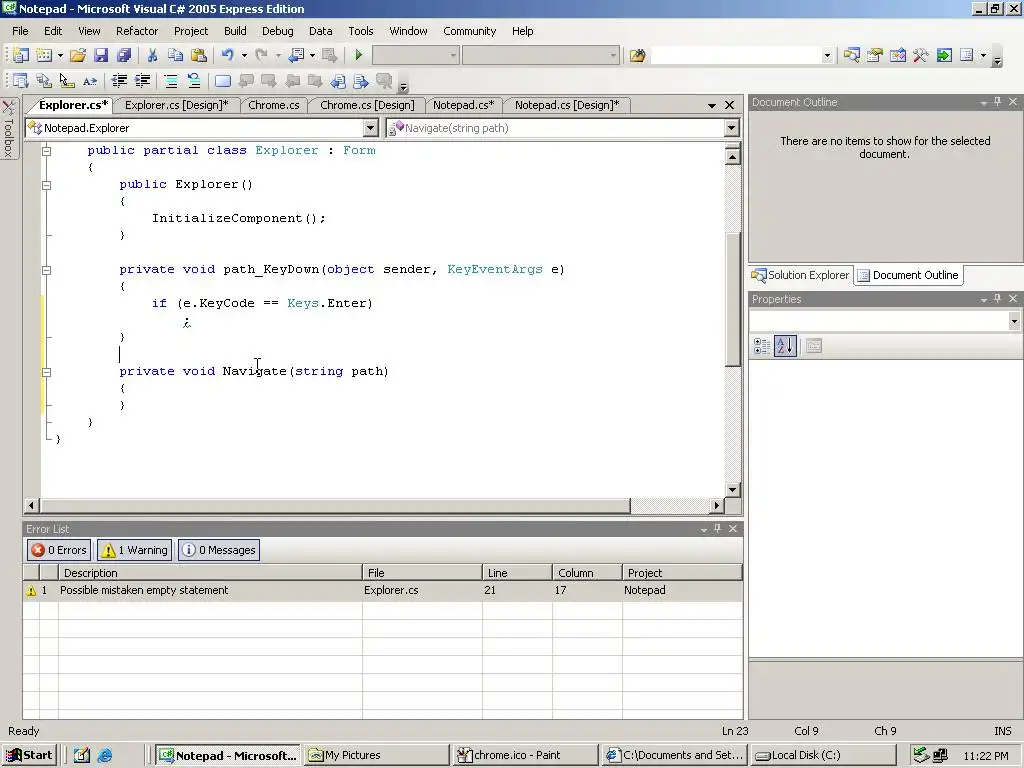Screen dimensions: 1024x768
Task: Click Increase Line Indent icon
Action: 142,81
